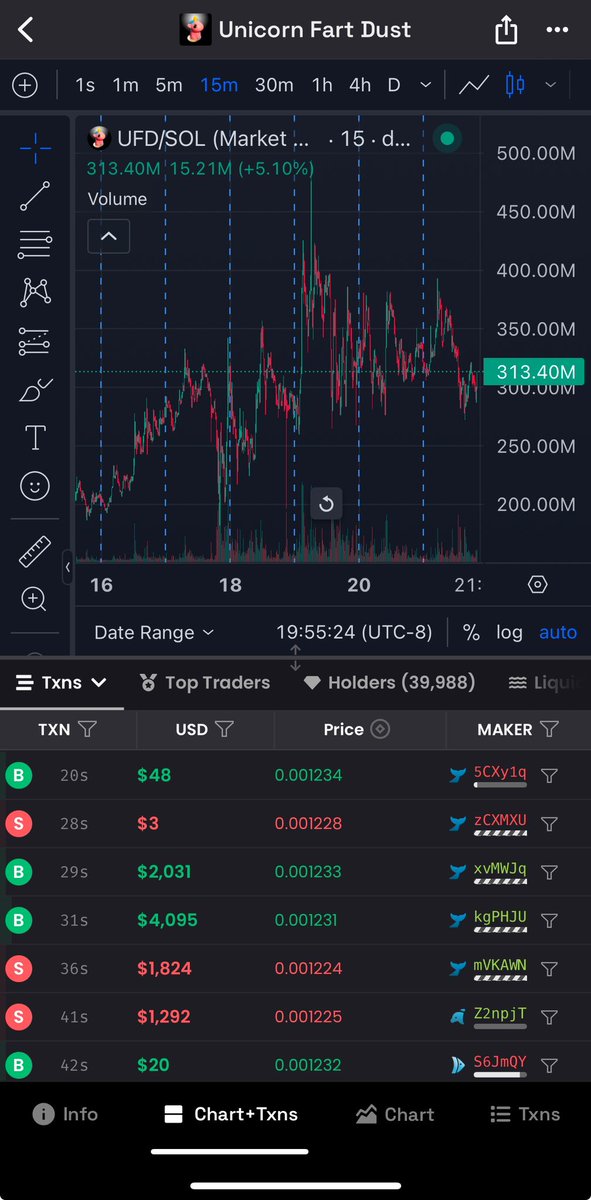Viewport: 591px width, 1200px height.
Task: Toggle log scale mode
Action: [509, 632]
